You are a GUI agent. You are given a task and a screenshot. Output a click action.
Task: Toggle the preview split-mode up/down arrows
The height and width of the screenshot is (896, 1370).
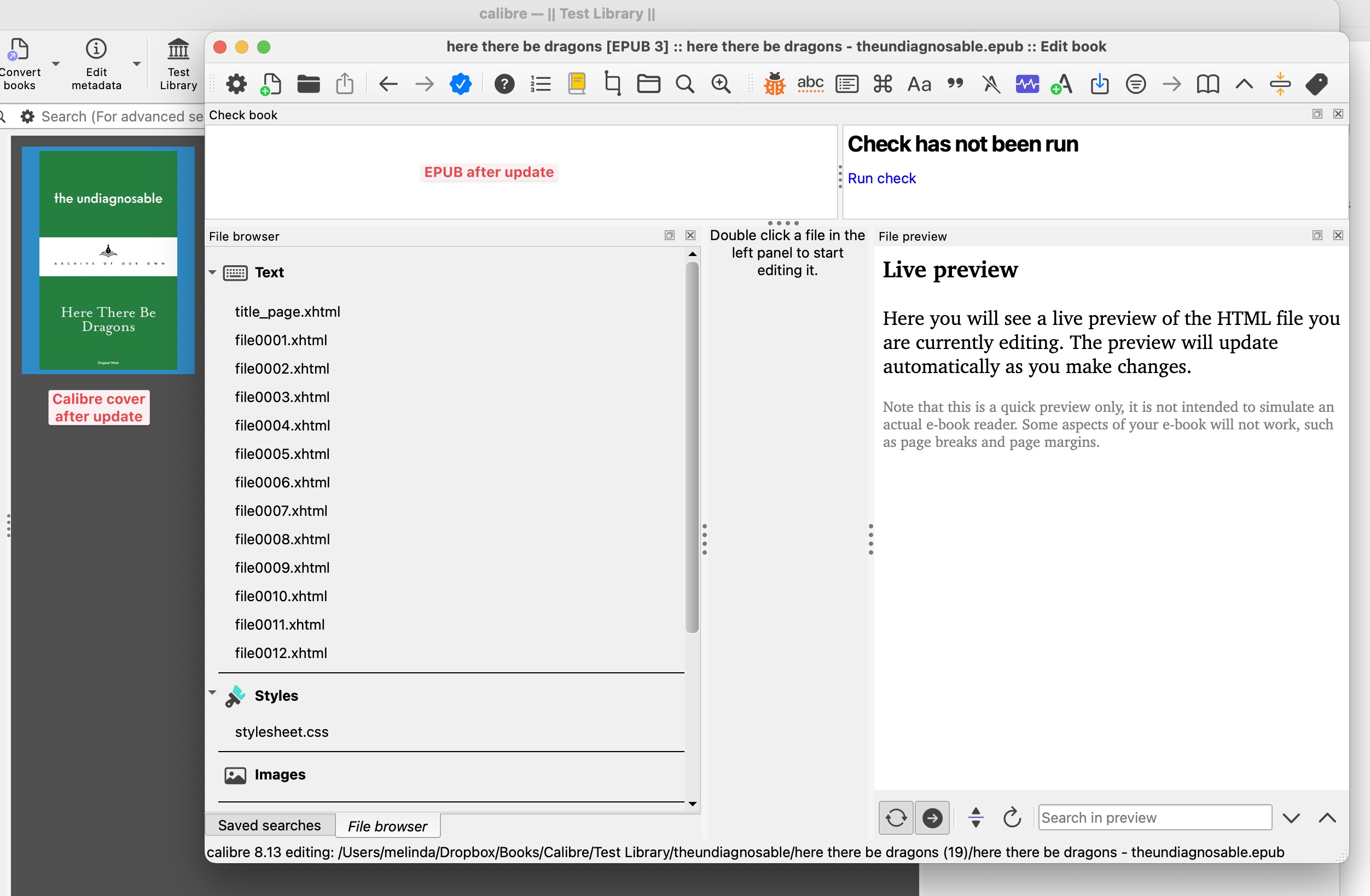pos(976,818)
